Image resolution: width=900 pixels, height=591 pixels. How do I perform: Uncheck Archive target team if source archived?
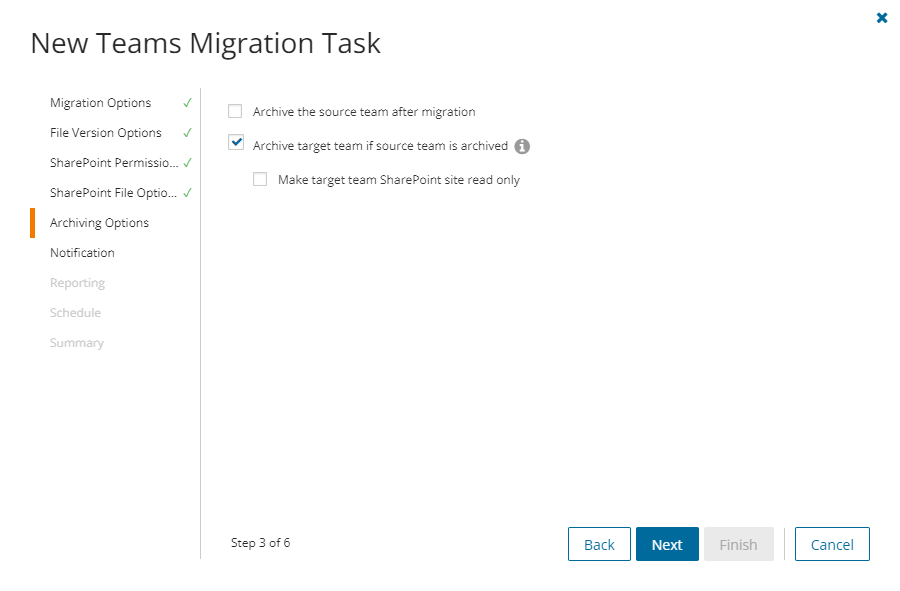(x=236, y=144)
